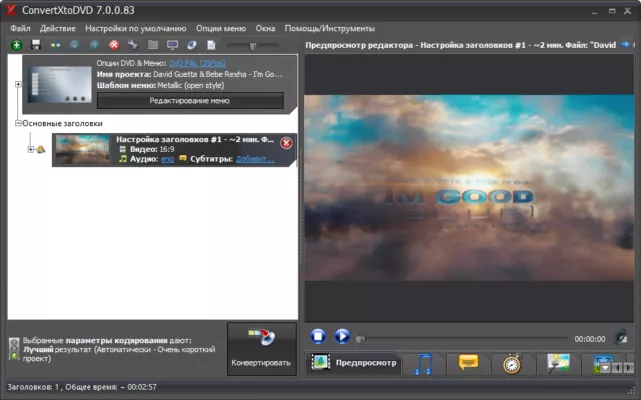This screenshot has width=641, height=400.
Task: Click the Добавит... subtitles link
Action: pyautogui.click(x=256, y=159)
